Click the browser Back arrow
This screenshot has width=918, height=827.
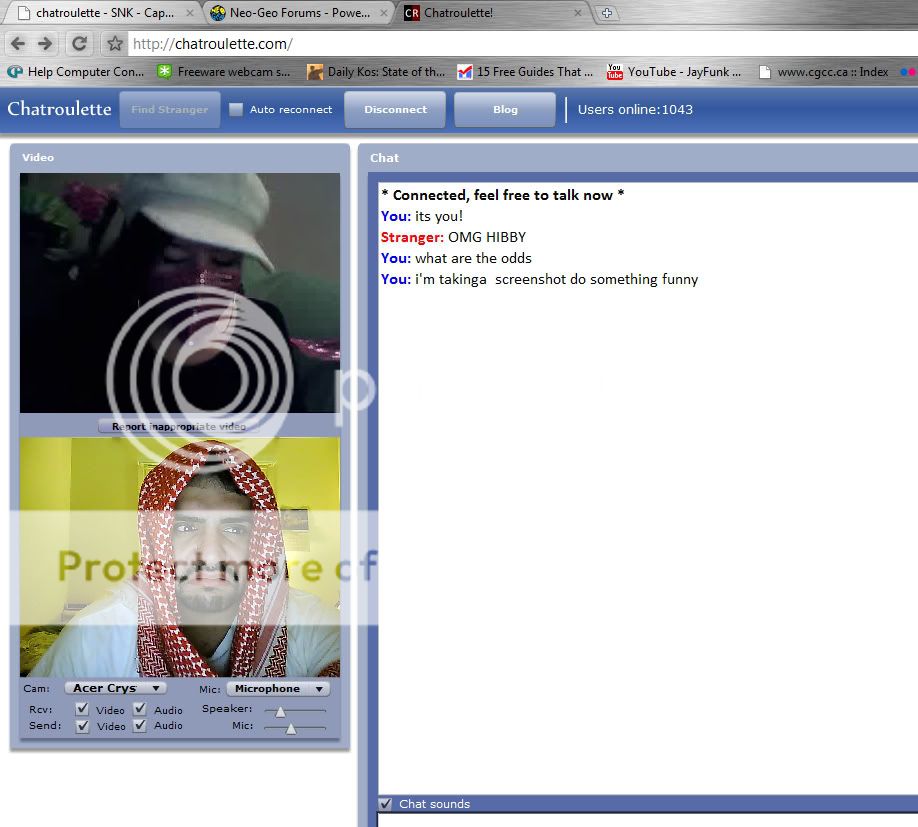[18, 44]
